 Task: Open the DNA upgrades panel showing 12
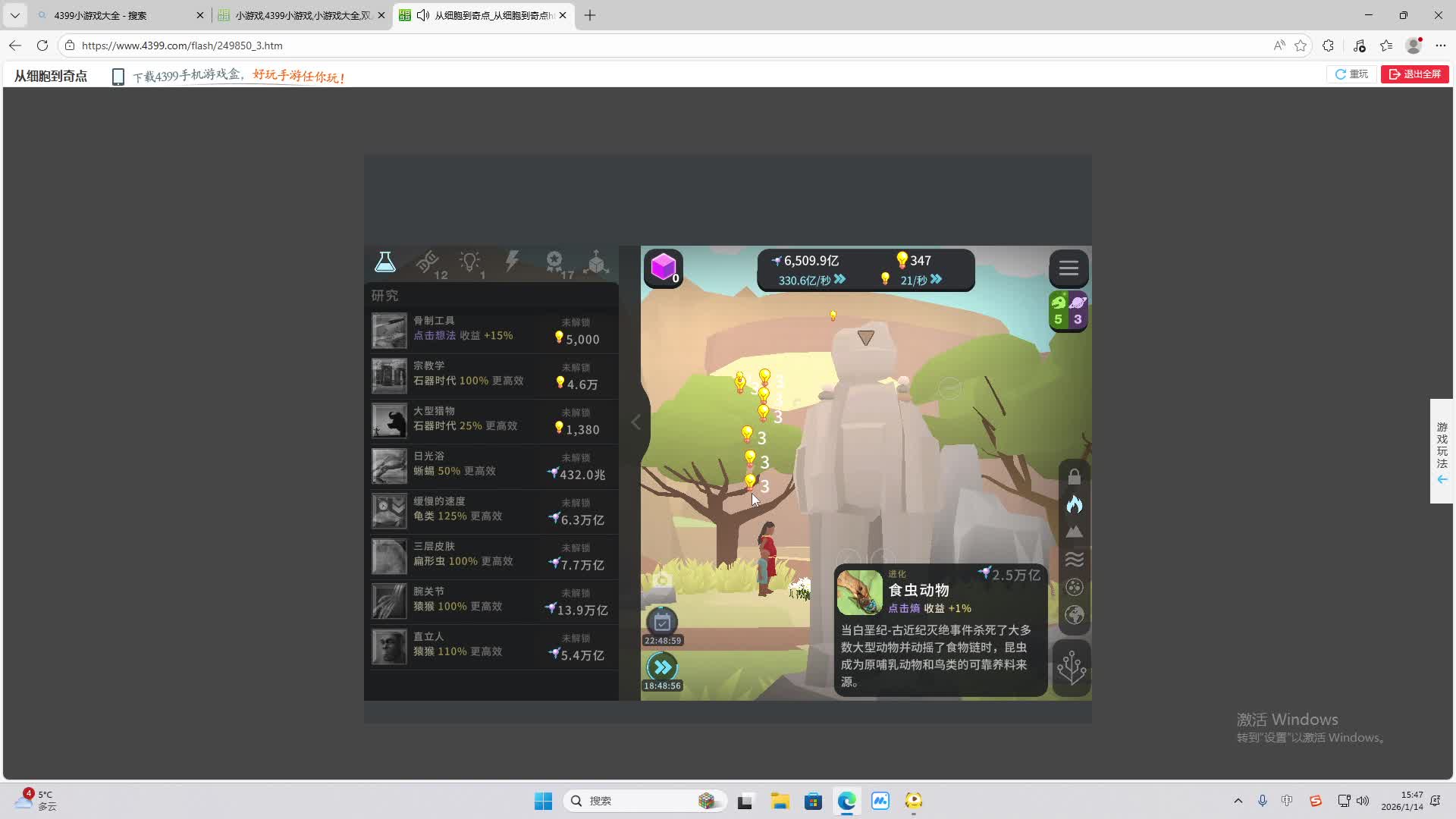tap(429, 262)
